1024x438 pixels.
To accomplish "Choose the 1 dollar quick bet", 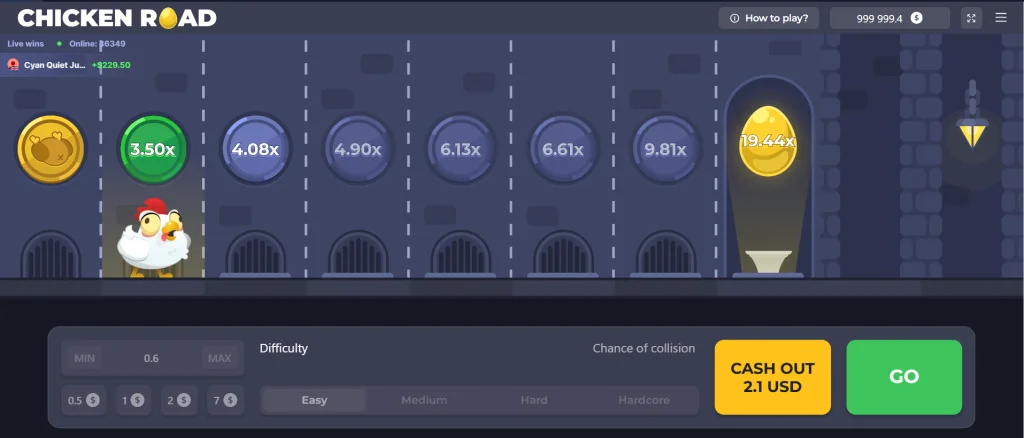I will (x=133, y=400).
